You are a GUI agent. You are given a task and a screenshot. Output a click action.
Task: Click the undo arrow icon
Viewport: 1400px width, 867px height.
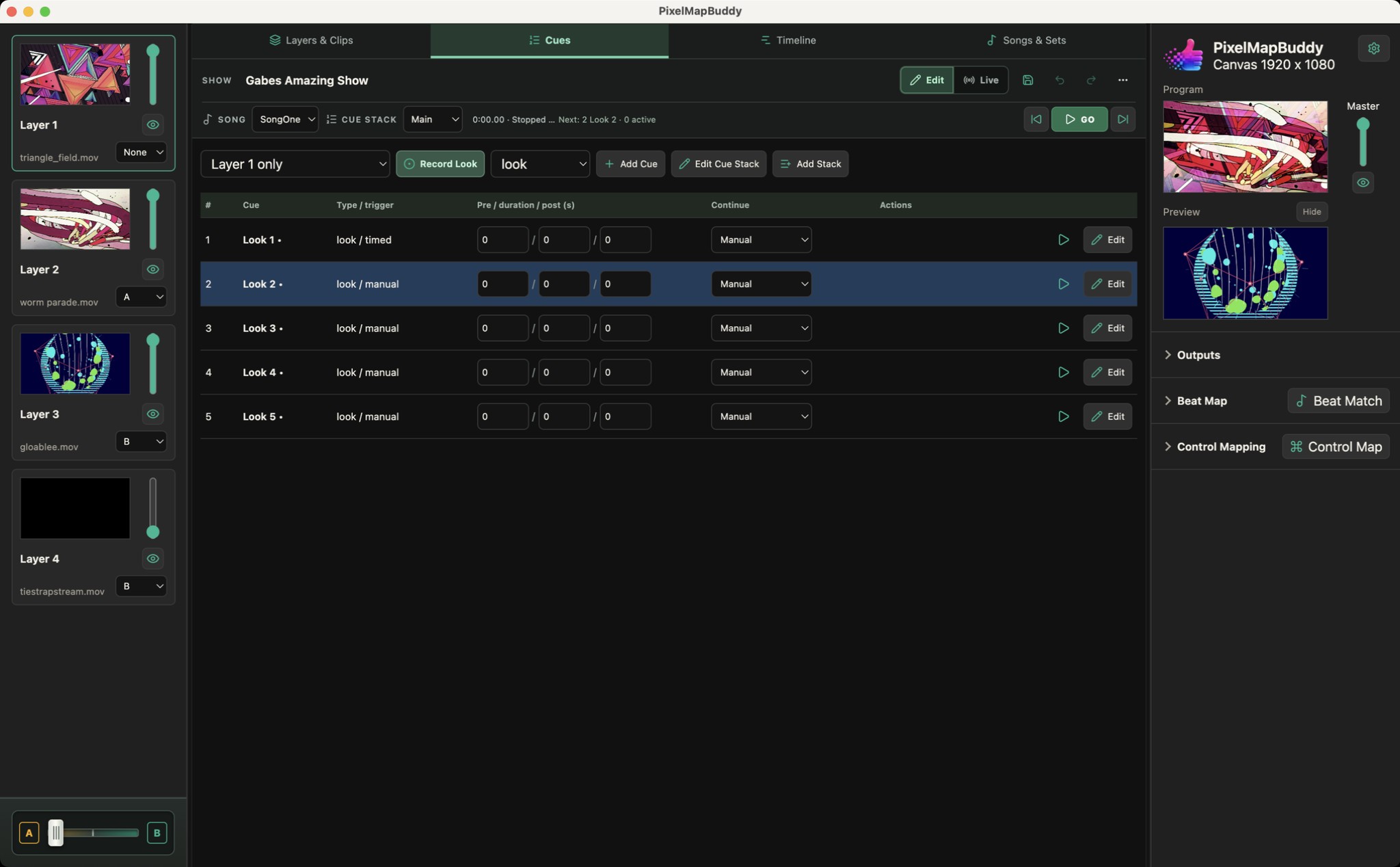tap(1060, 80)
